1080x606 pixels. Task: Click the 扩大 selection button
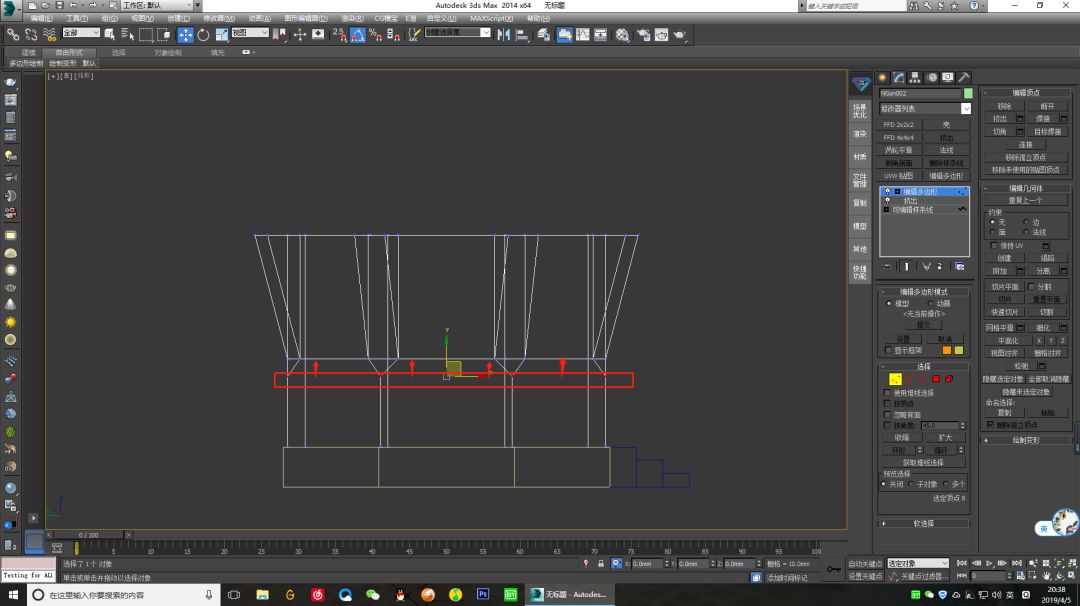[x=945, y=437]
